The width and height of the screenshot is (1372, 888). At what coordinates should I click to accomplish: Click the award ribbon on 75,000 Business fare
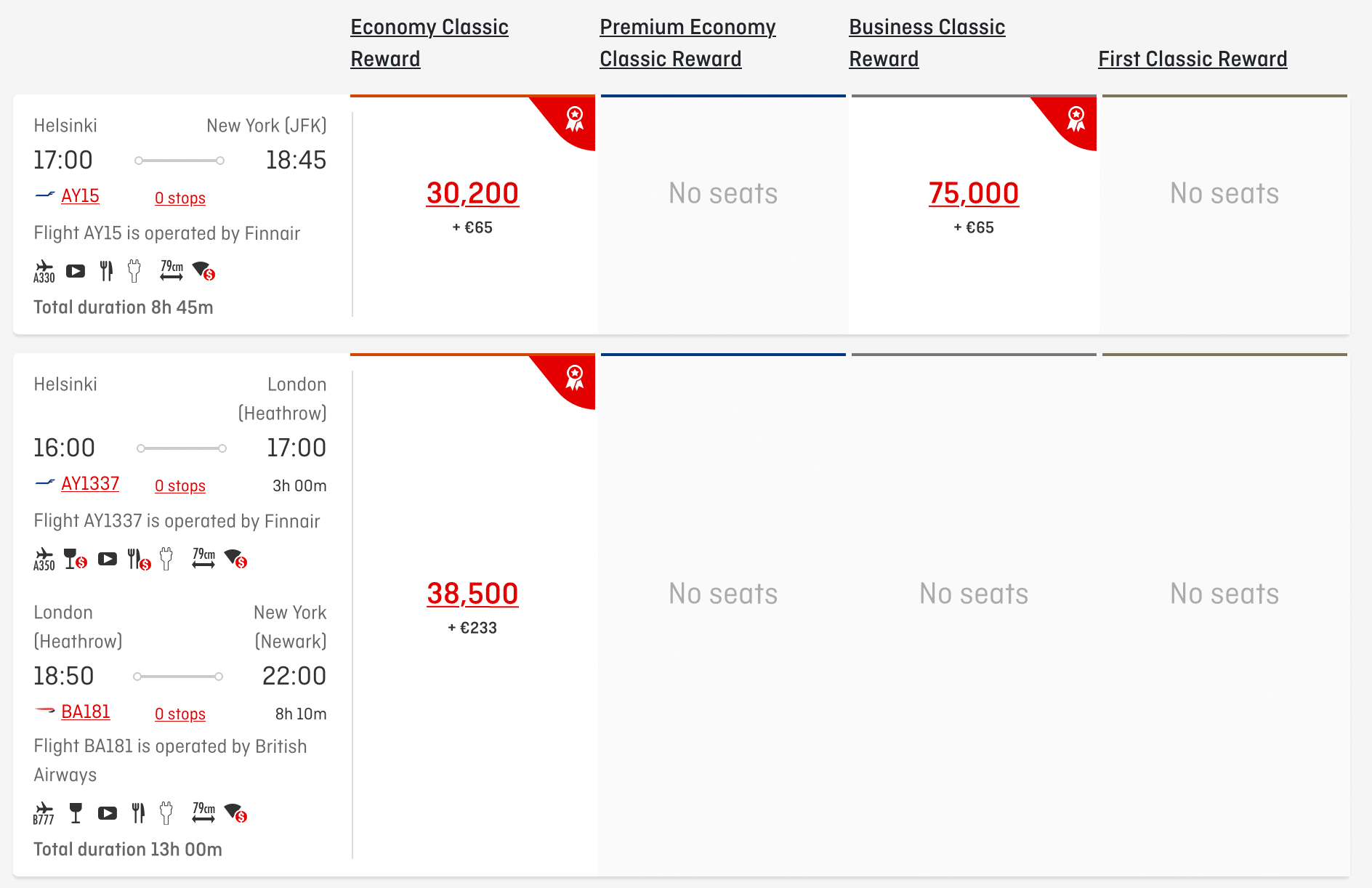tap(1076, 118)
